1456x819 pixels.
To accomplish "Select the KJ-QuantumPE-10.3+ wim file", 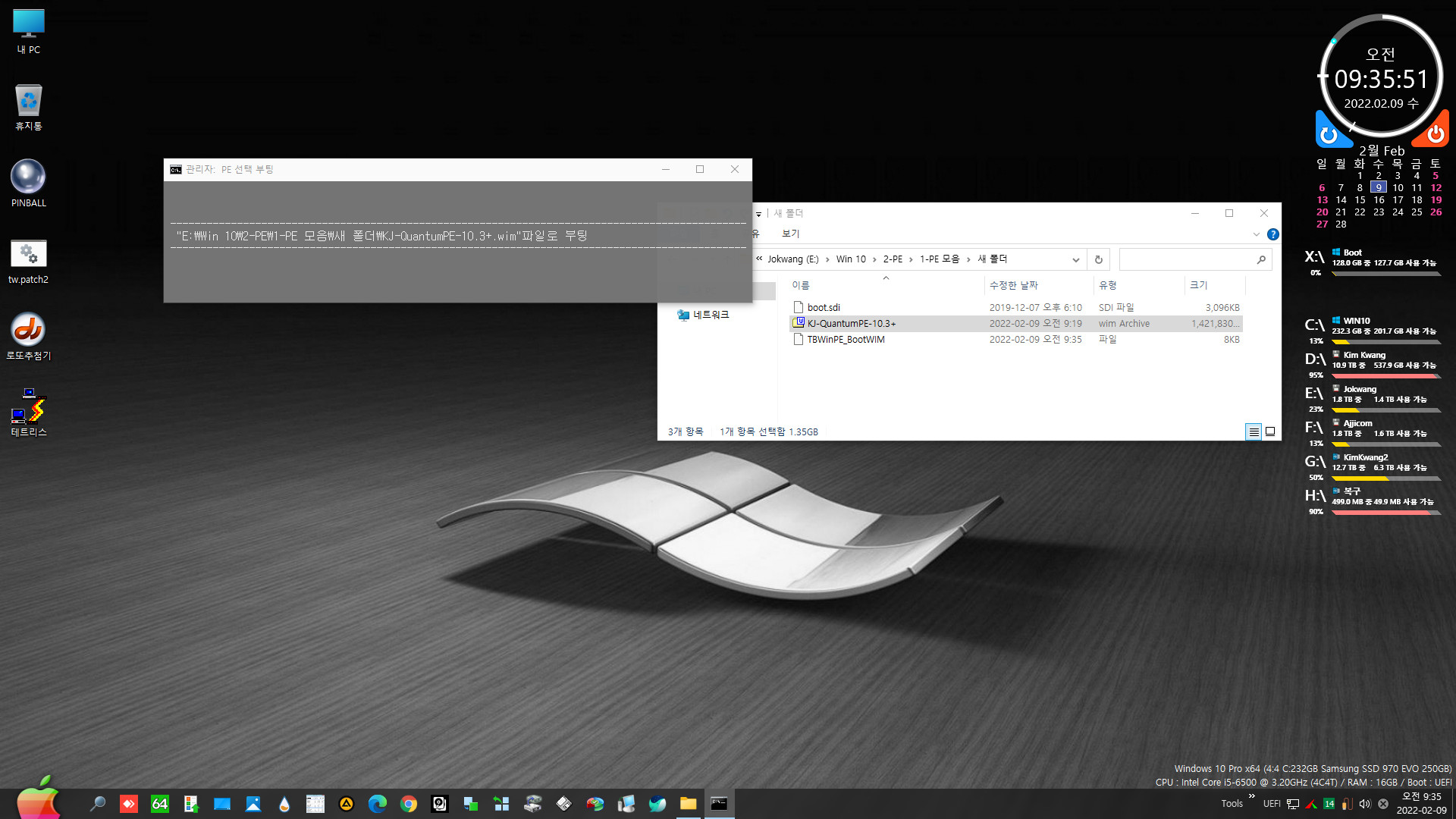I will click(x=1016, y=323).
